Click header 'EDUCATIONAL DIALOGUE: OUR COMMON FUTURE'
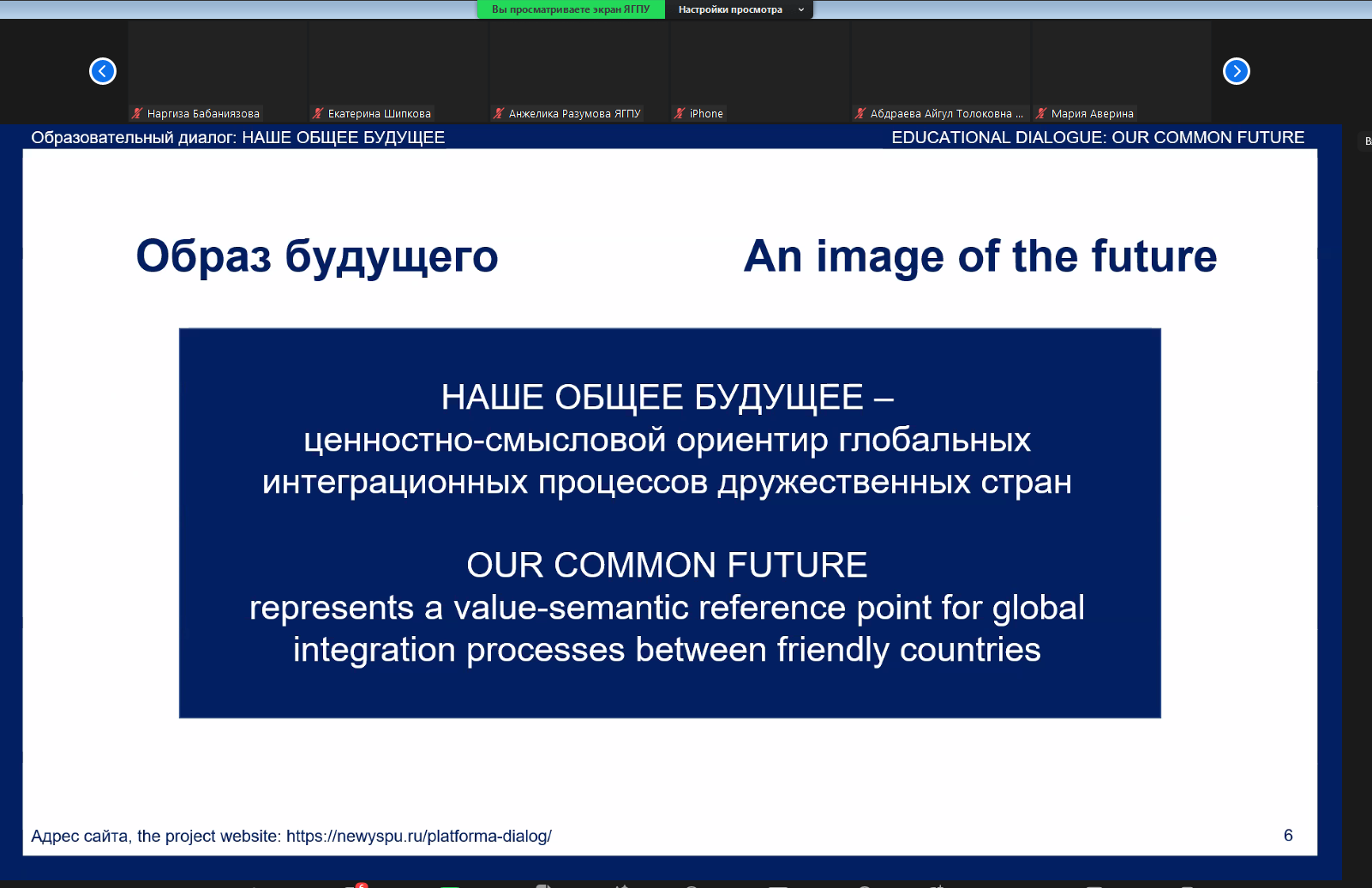 point(1098,137)
